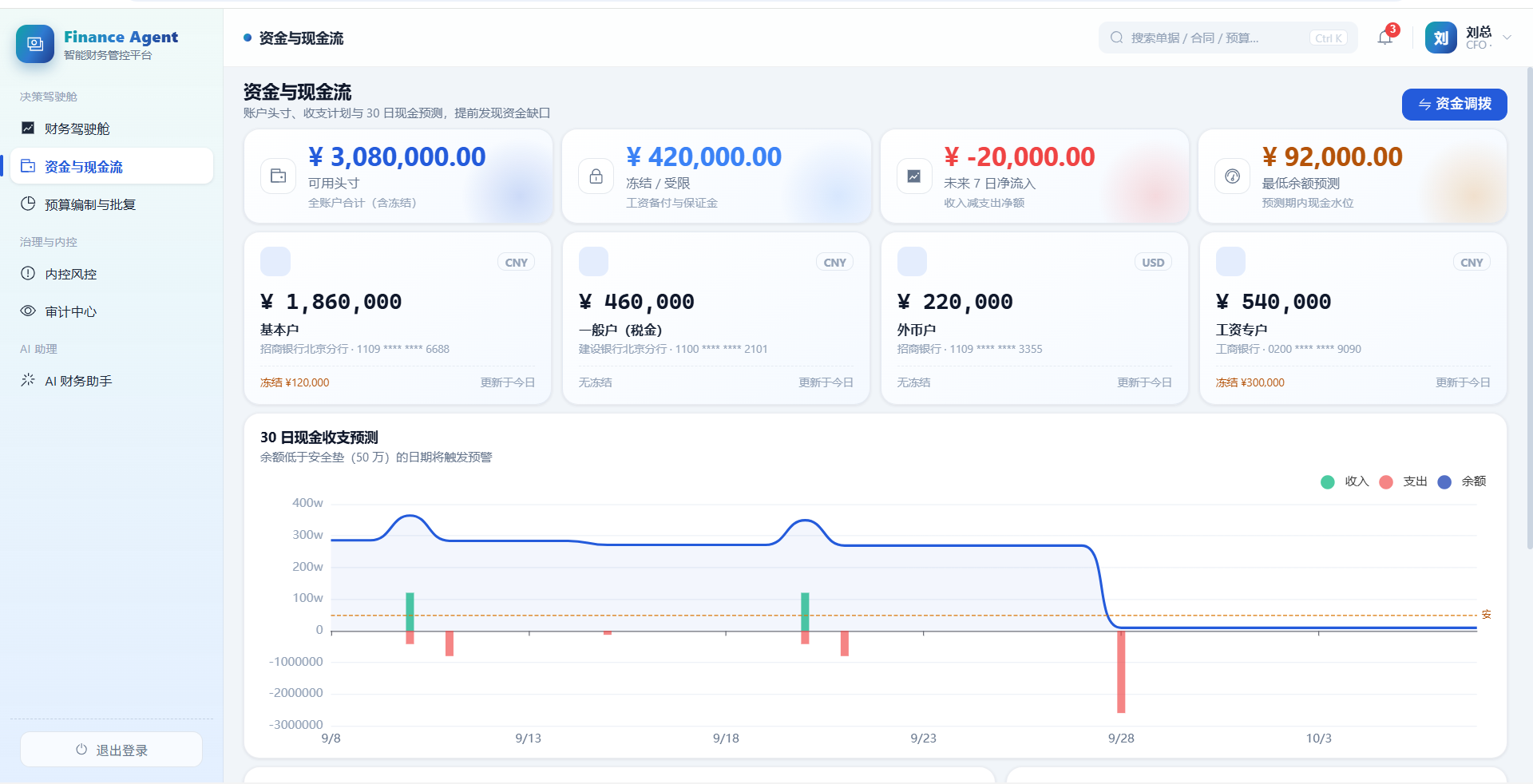The image size is (1533, 784).
Task: Click 退出登录 button
Action: coord(111,750)
